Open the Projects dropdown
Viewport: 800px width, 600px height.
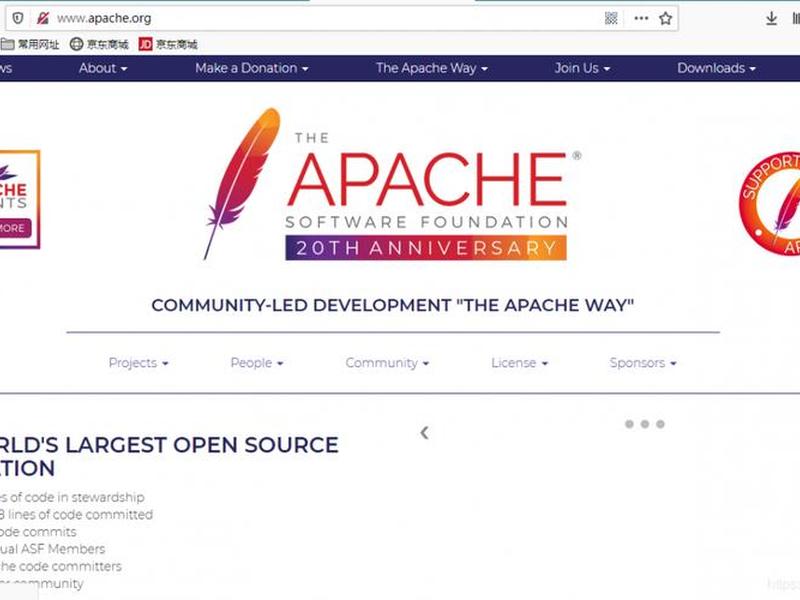pyautogui.click(x=138, y=363)
